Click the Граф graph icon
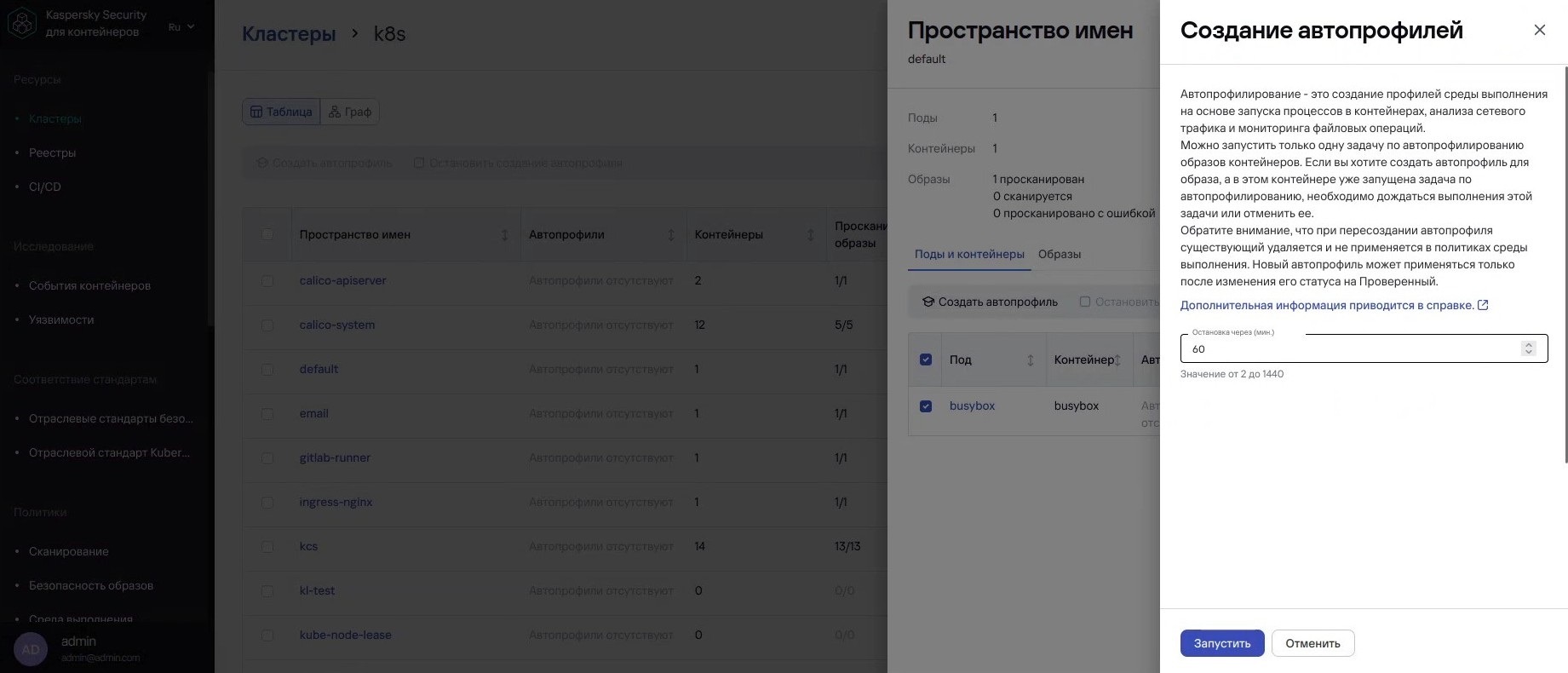This screenshot has height=673, width=1568. (x=335, y=112)
